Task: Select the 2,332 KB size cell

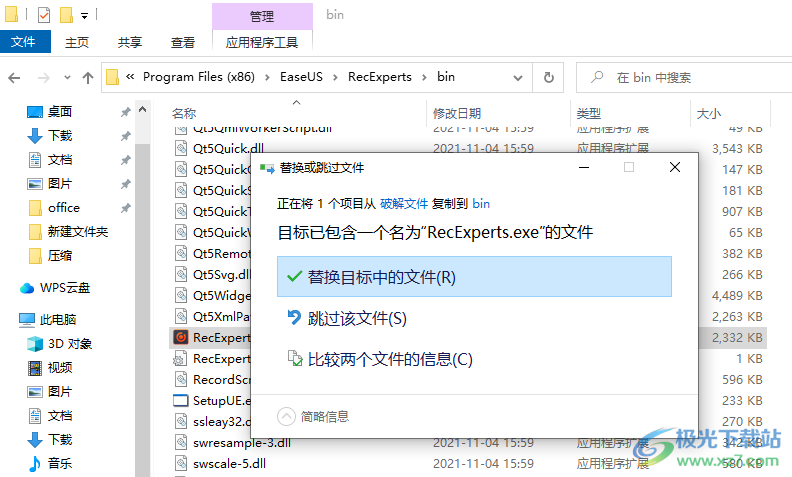Action: (737, 337)
